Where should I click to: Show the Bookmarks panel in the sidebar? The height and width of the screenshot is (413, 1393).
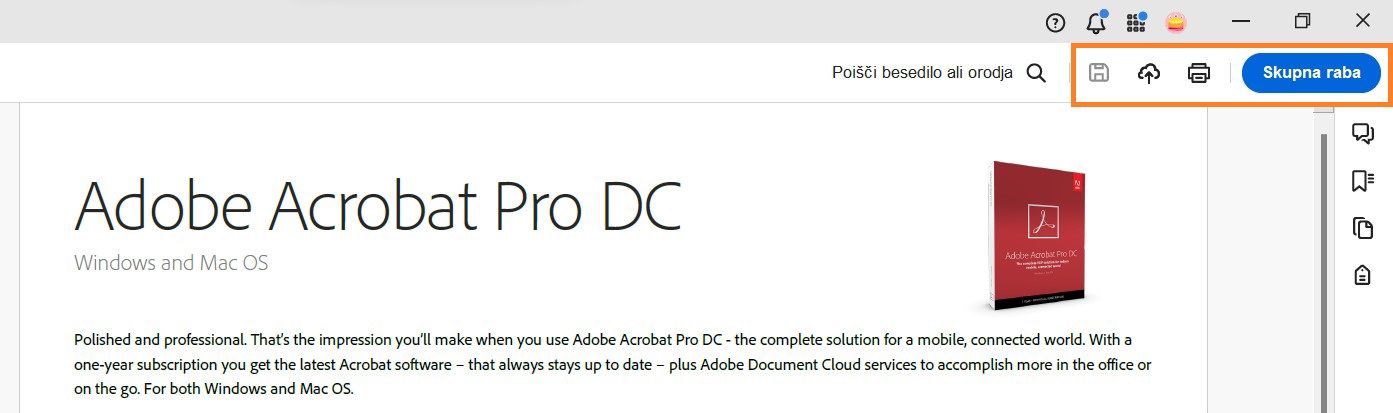coord(1362,181)
